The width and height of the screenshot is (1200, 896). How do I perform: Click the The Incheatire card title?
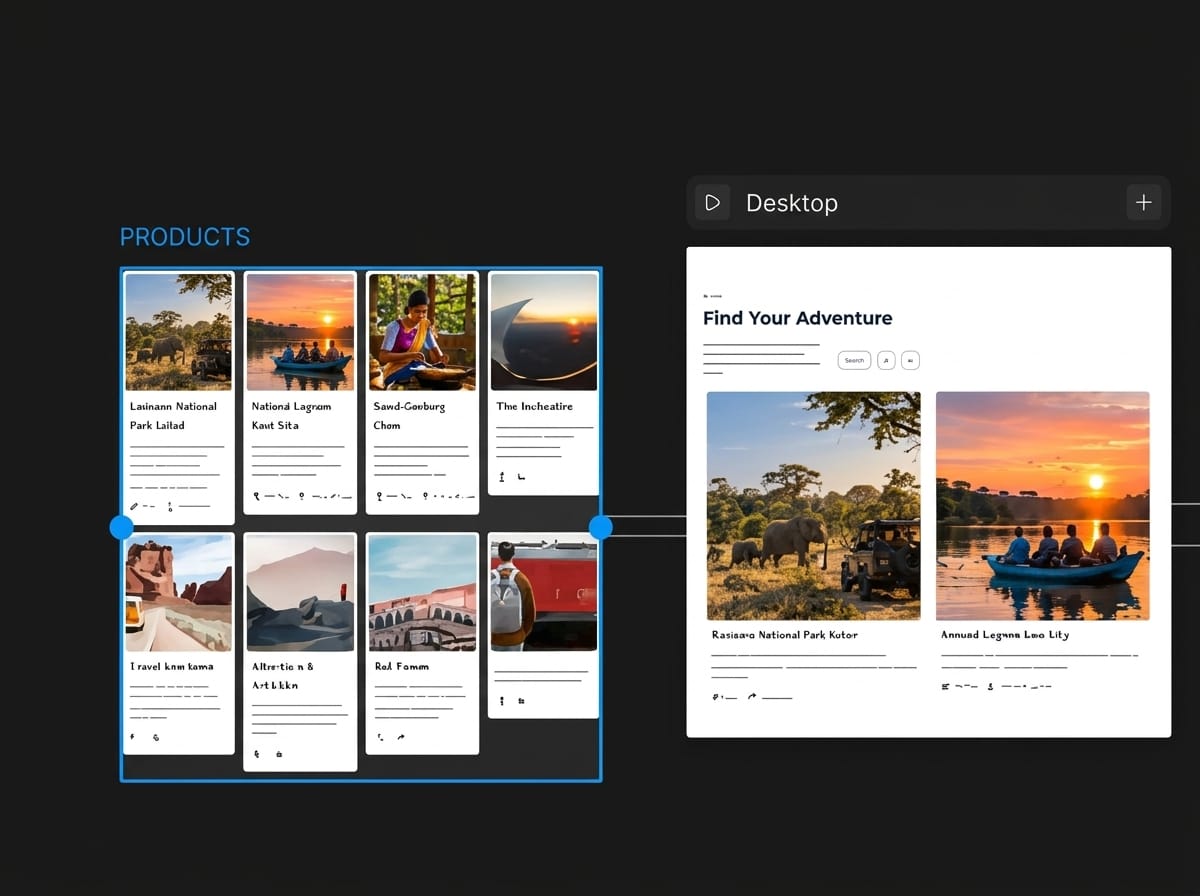click(x=535, y=406)
